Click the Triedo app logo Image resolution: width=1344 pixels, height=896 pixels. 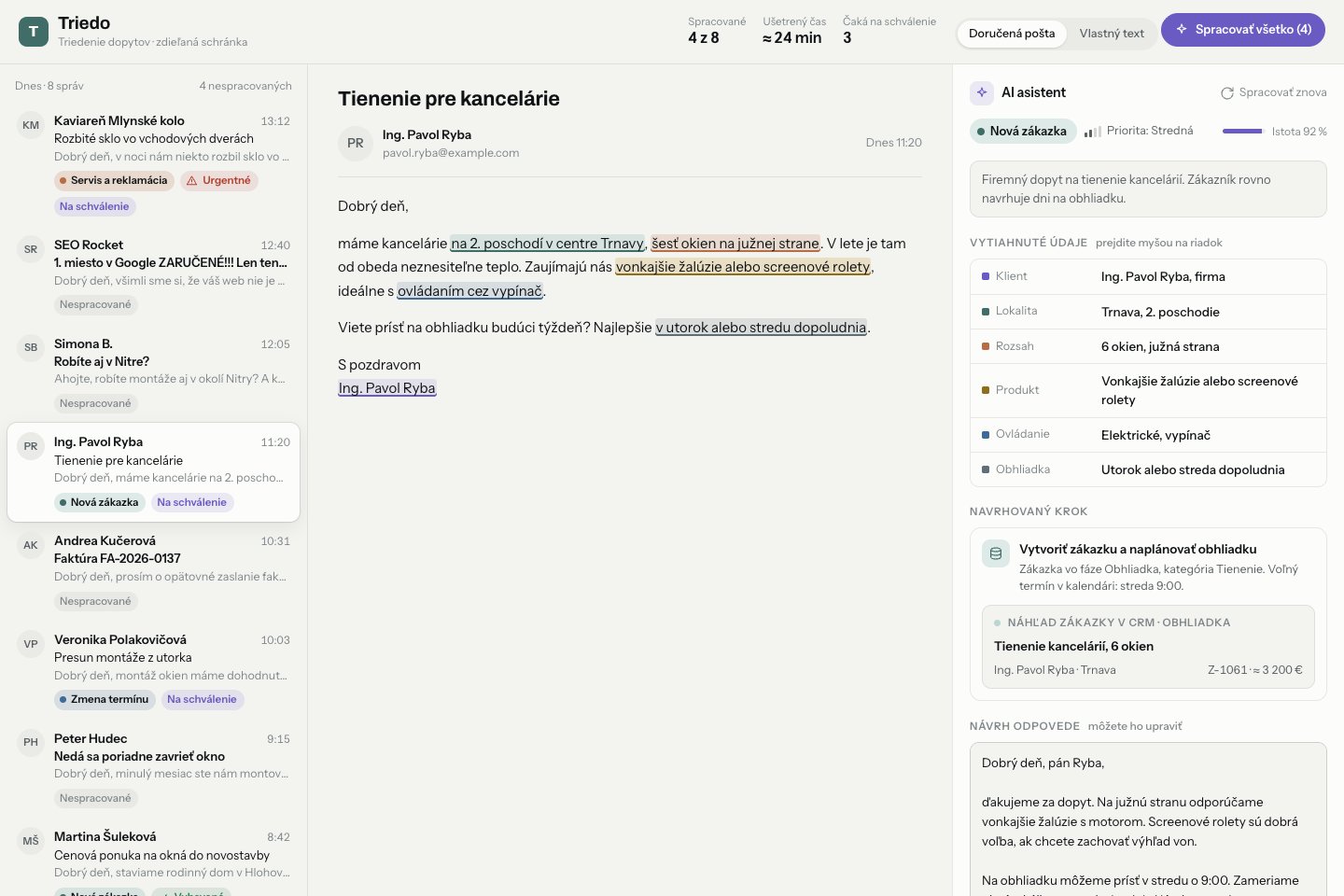34,32
